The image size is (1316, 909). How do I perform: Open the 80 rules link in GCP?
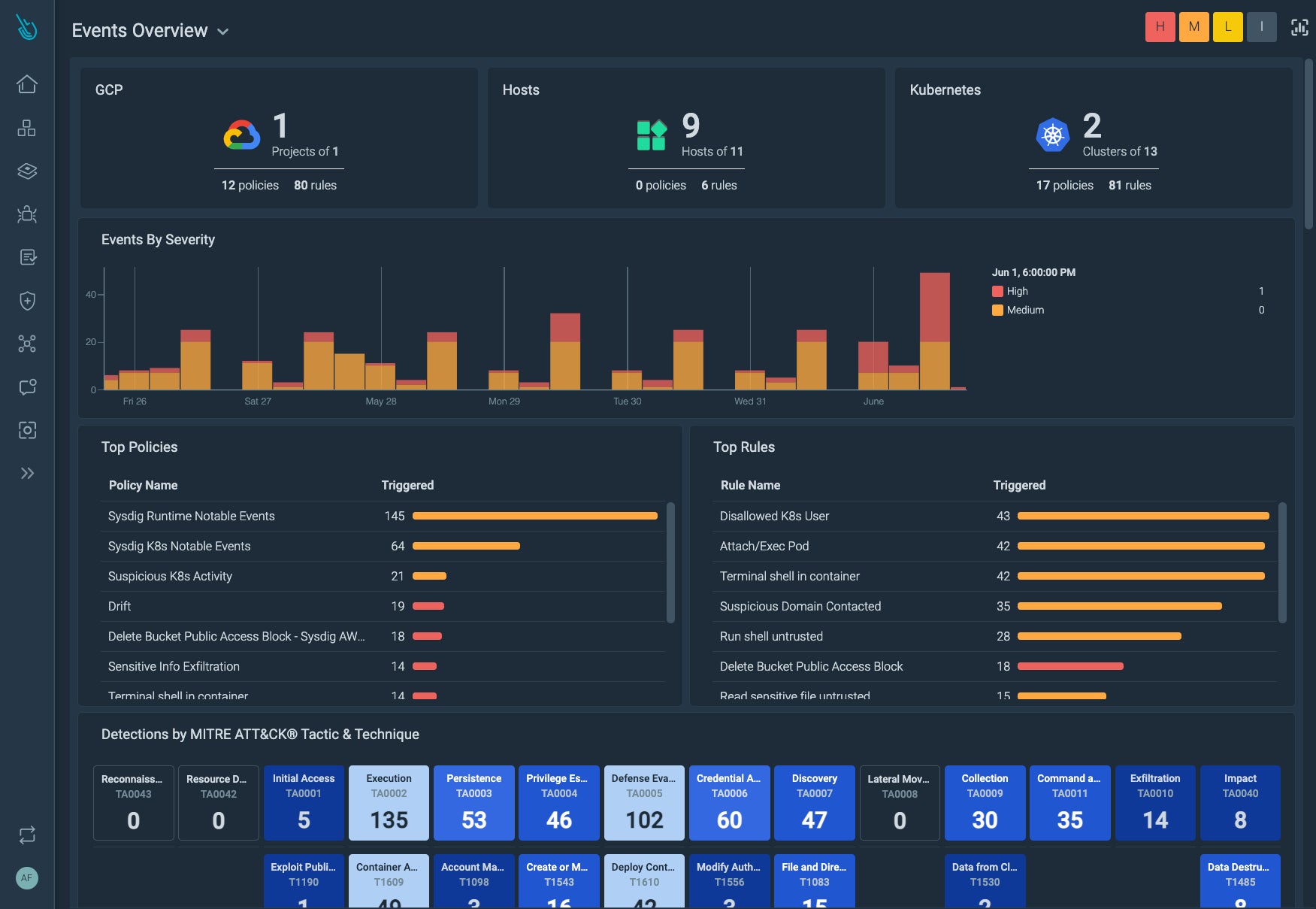[315, 186]
